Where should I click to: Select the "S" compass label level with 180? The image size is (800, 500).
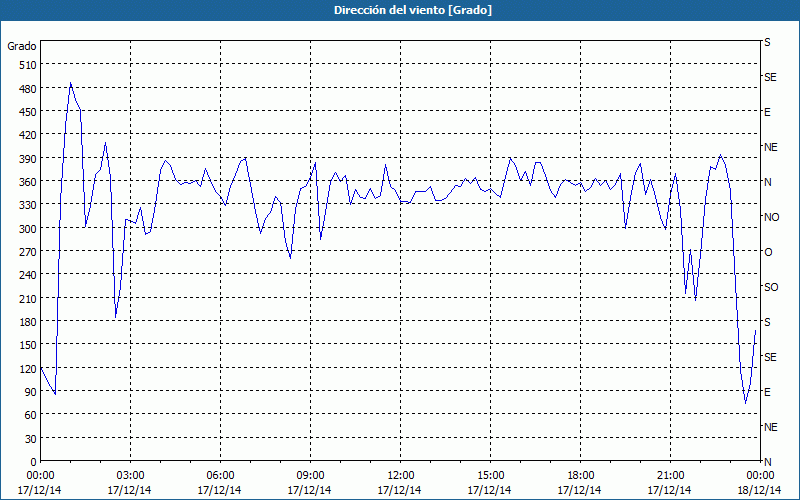tap(767, 322)
